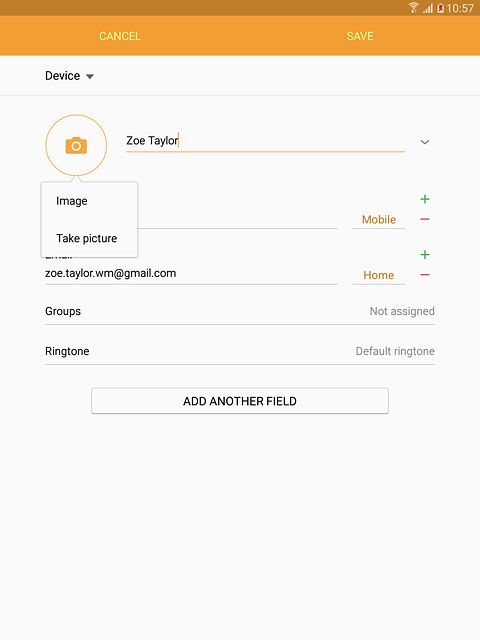Expand name fields with chevron arrow

pyautogui.click(x=425, y=142)
